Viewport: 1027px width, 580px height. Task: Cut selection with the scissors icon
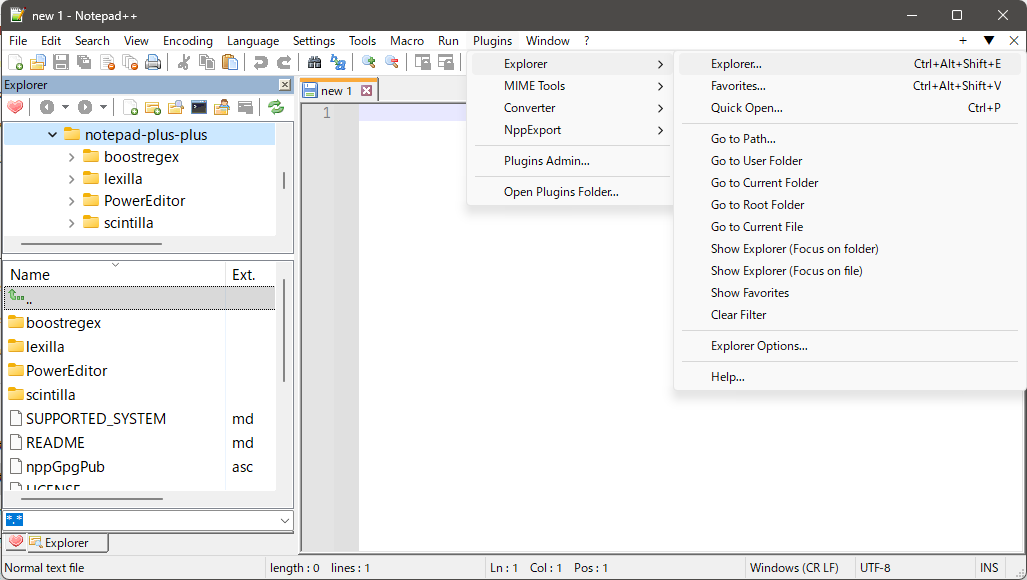click(184, 62)
